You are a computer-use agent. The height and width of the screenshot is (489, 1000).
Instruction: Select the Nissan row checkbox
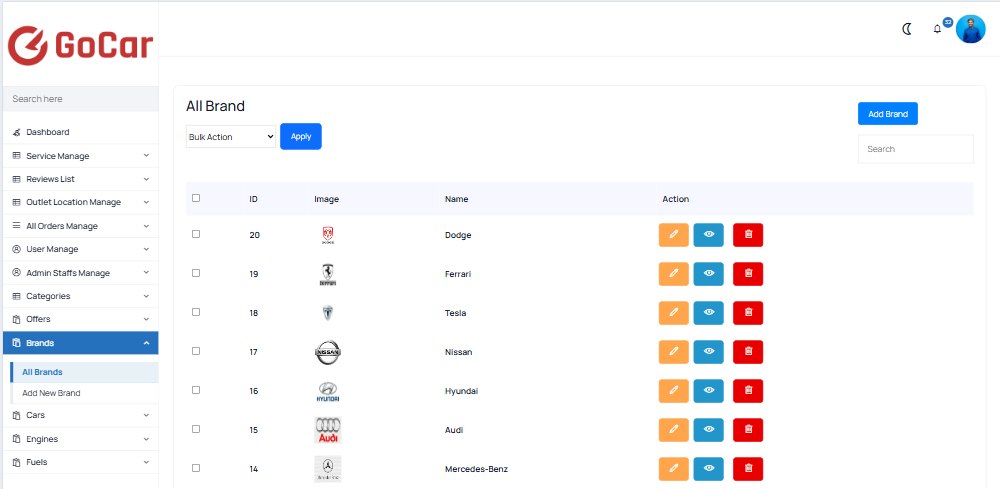(196, 351)
